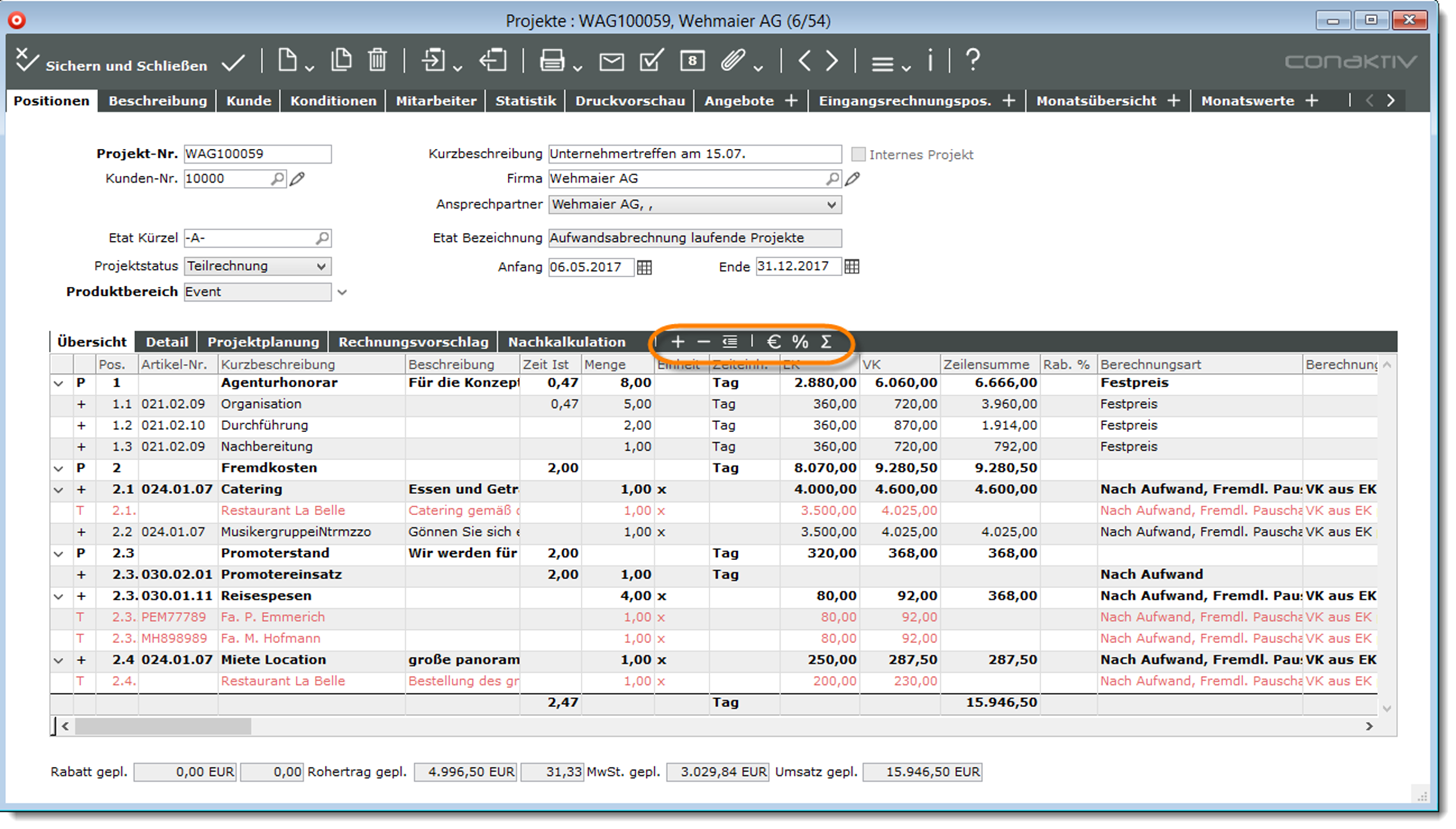Click the paperclip attachment icon

pos(733,61)
